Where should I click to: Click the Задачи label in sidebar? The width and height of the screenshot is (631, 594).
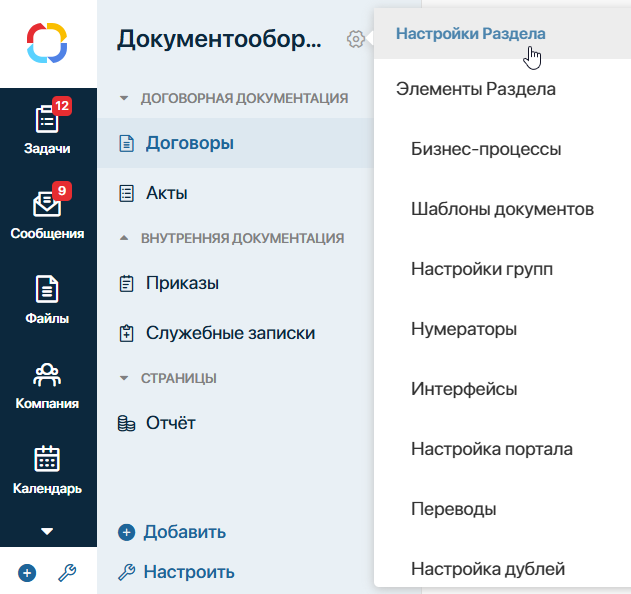(47, 148)
